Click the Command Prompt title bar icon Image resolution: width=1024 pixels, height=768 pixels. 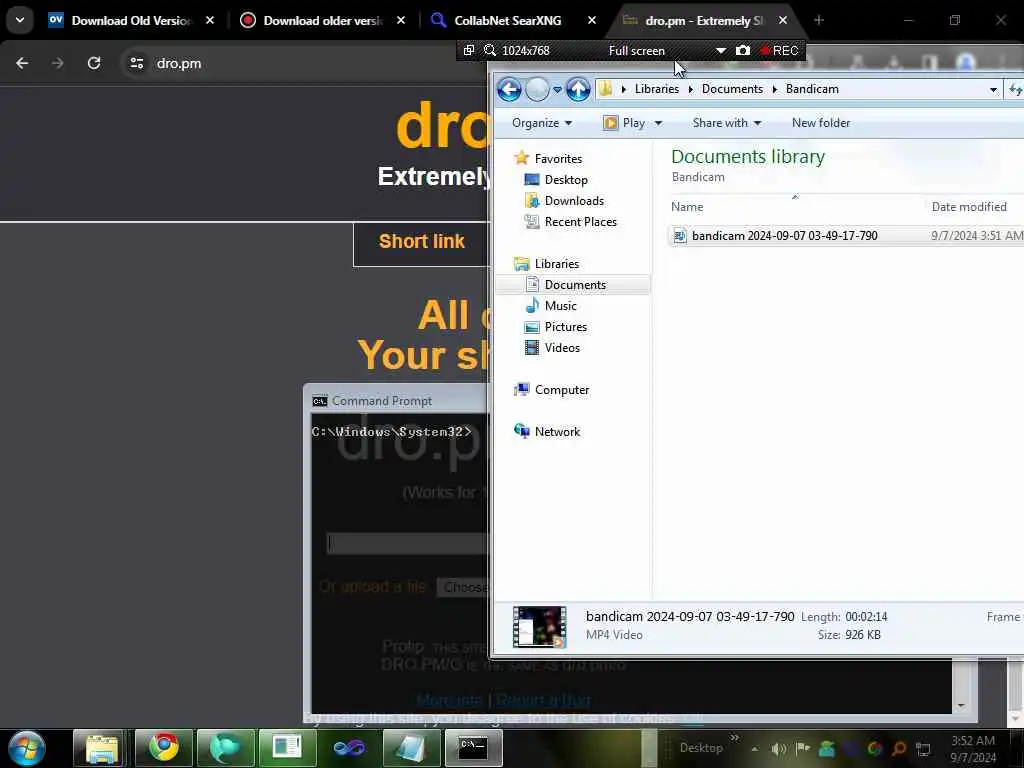coord(319,401)
